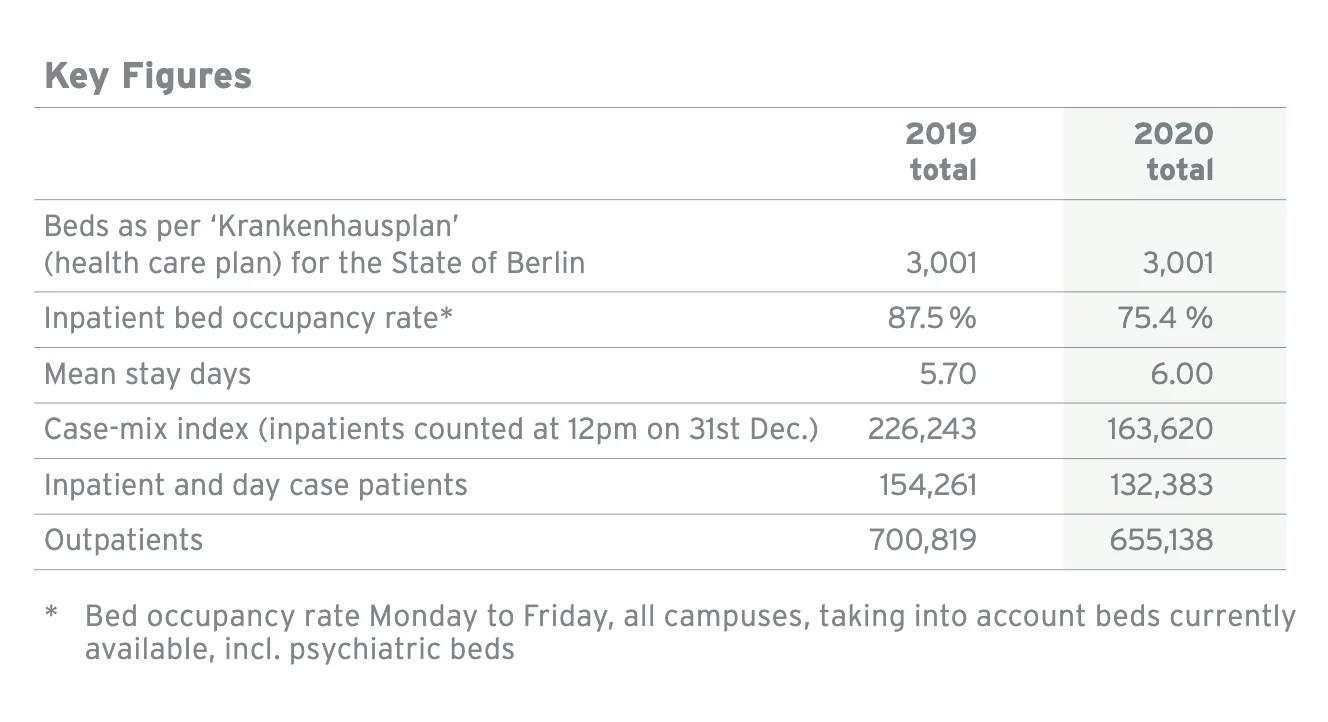Click the 154,261 inpatient value
Viewport: 1328px width, 722px height.
[927, 485]
